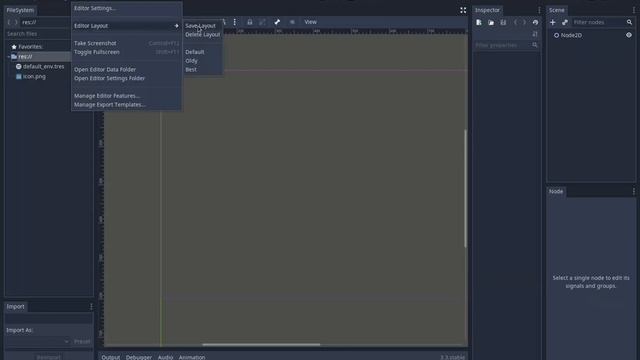Click the res:// path field
Viewport: 640px width, 360px height.
(x=46, y=22)
